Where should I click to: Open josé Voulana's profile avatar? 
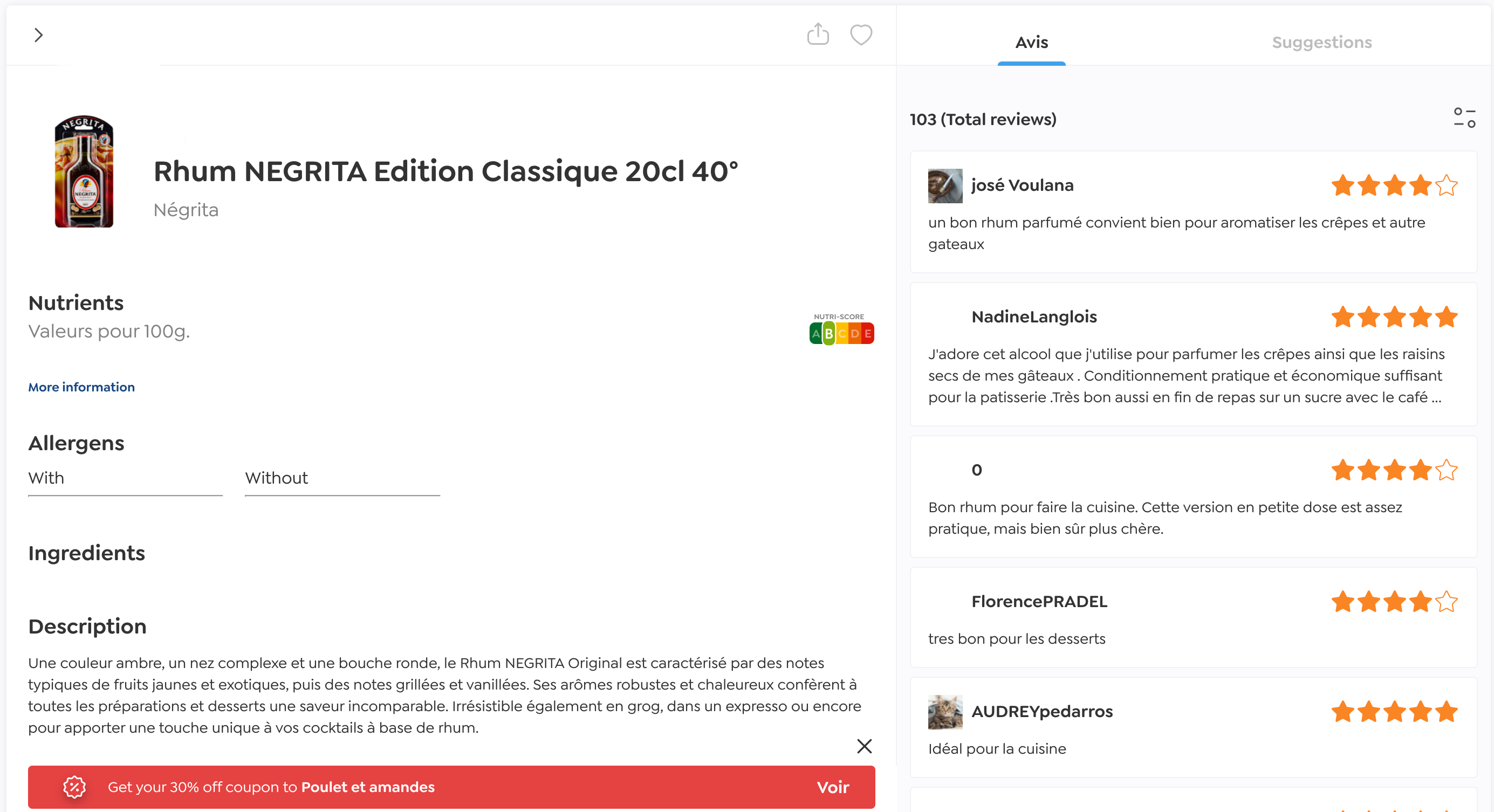[x=945, y=185]
